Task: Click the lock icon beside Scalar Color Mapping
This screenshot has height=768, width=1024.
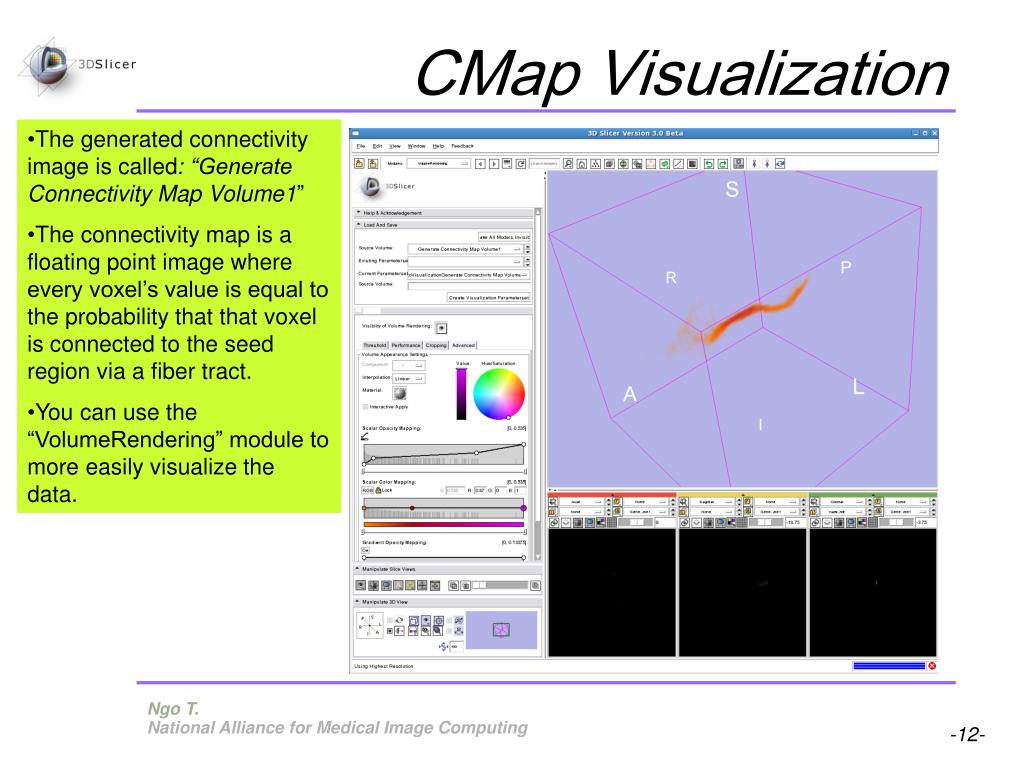Action: tap(378, 490)
